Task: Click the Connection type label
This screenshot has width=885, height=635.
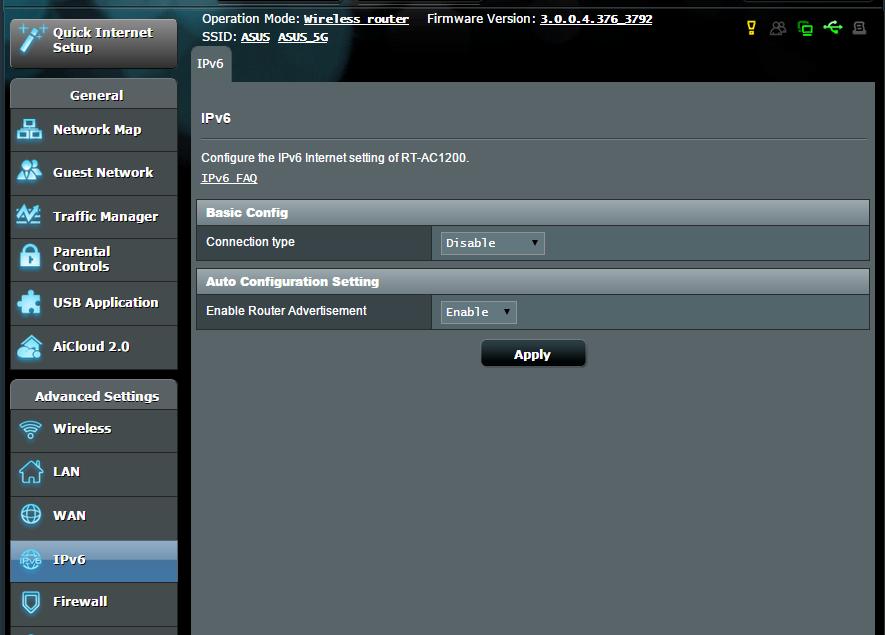Action: point(251,242)
